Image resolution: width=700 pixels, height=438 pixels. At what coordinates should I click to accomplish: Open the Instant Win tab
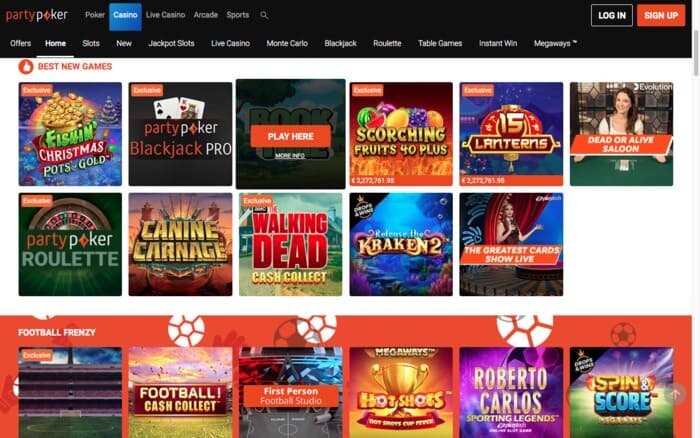coord(498,43)
